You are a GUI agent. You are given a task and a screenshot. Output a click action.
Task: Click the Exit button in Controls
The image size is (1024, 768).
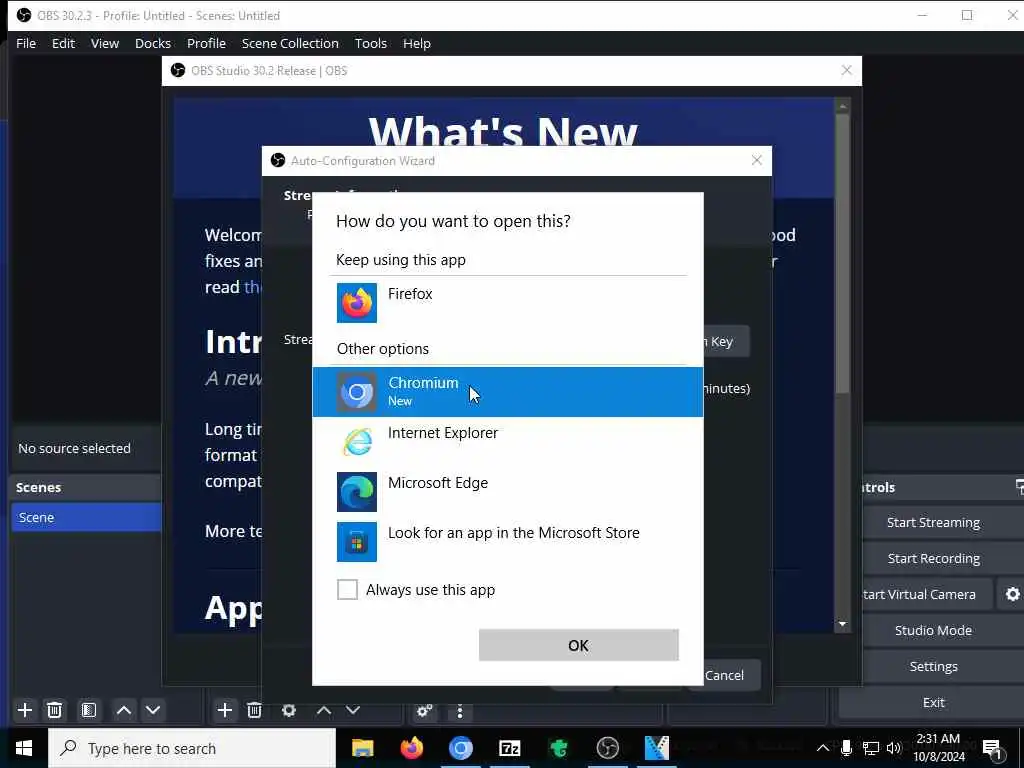[933, 702]
